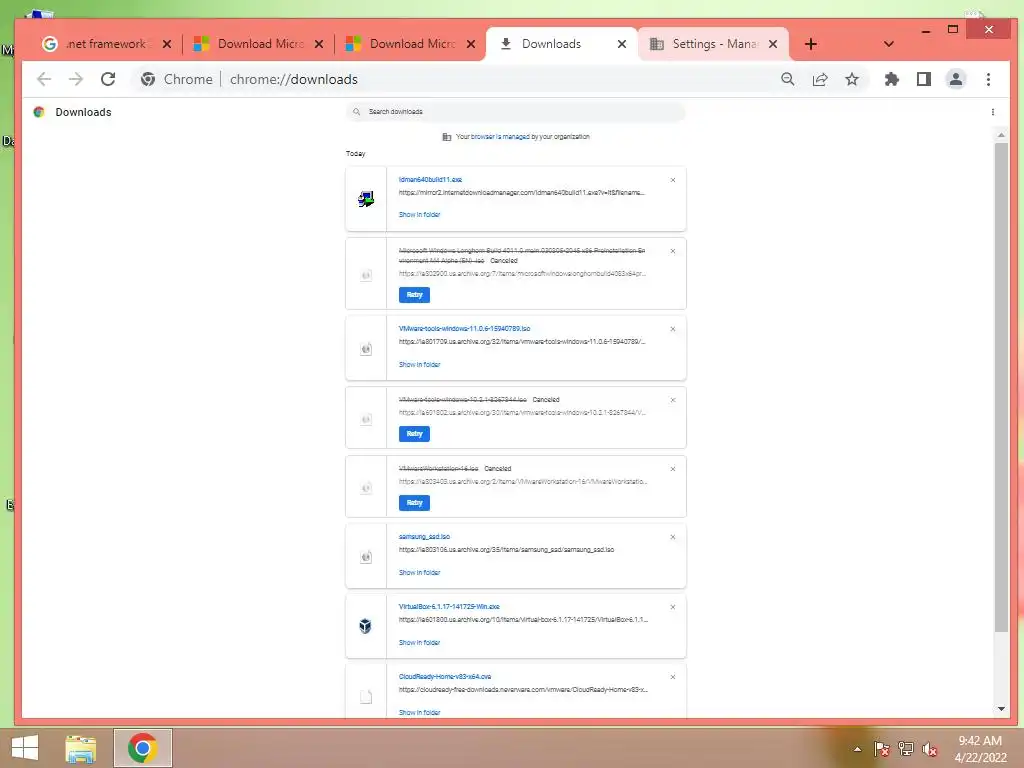Click the Search downloads field
This screenshot has height=768, width=1024.
point(515,112)
